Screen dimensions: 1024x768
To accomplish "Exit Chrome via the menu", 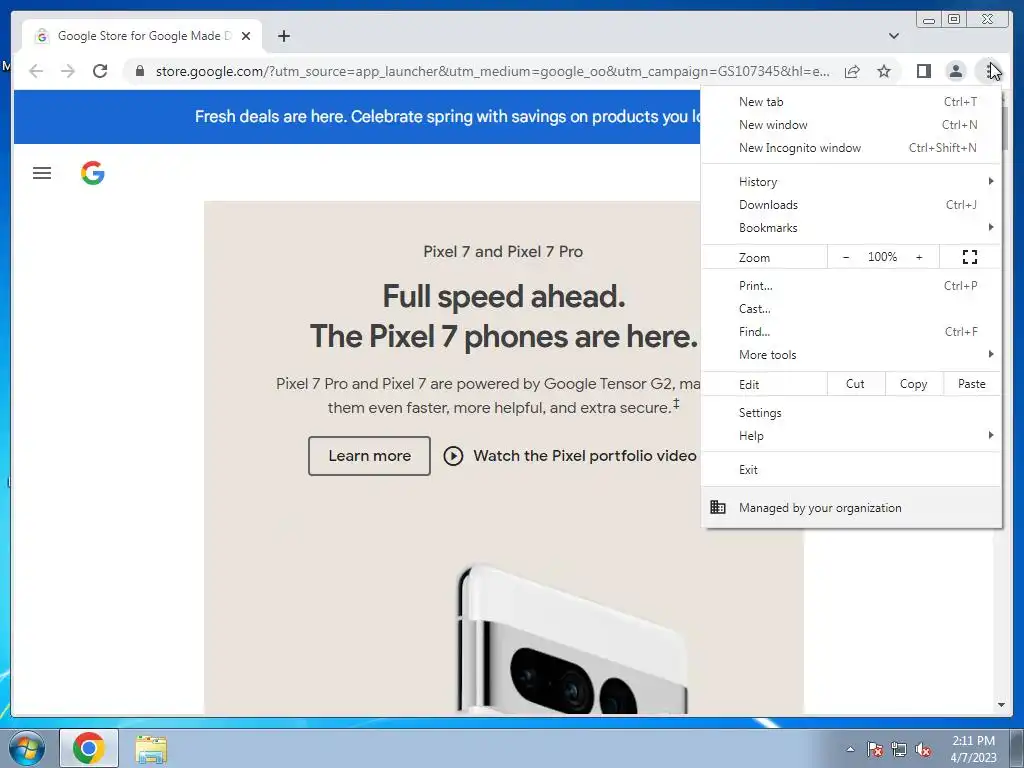I will (x=851, y=470).
